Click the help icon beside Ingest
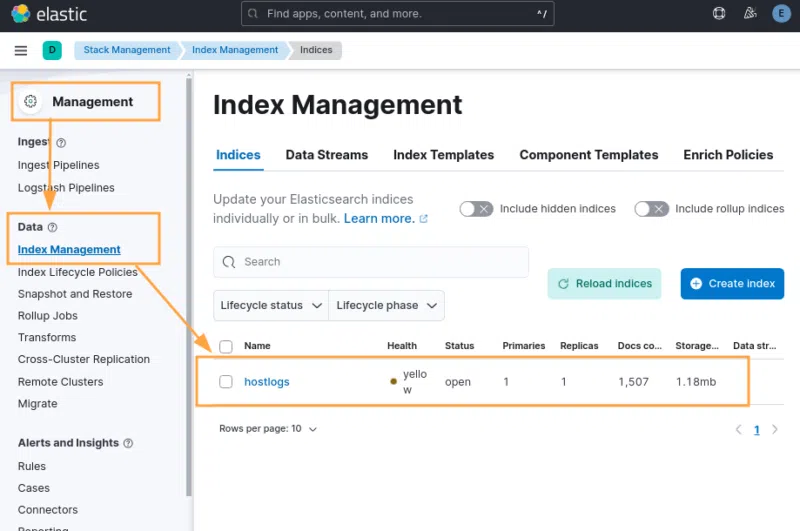 tap(61, 143)
